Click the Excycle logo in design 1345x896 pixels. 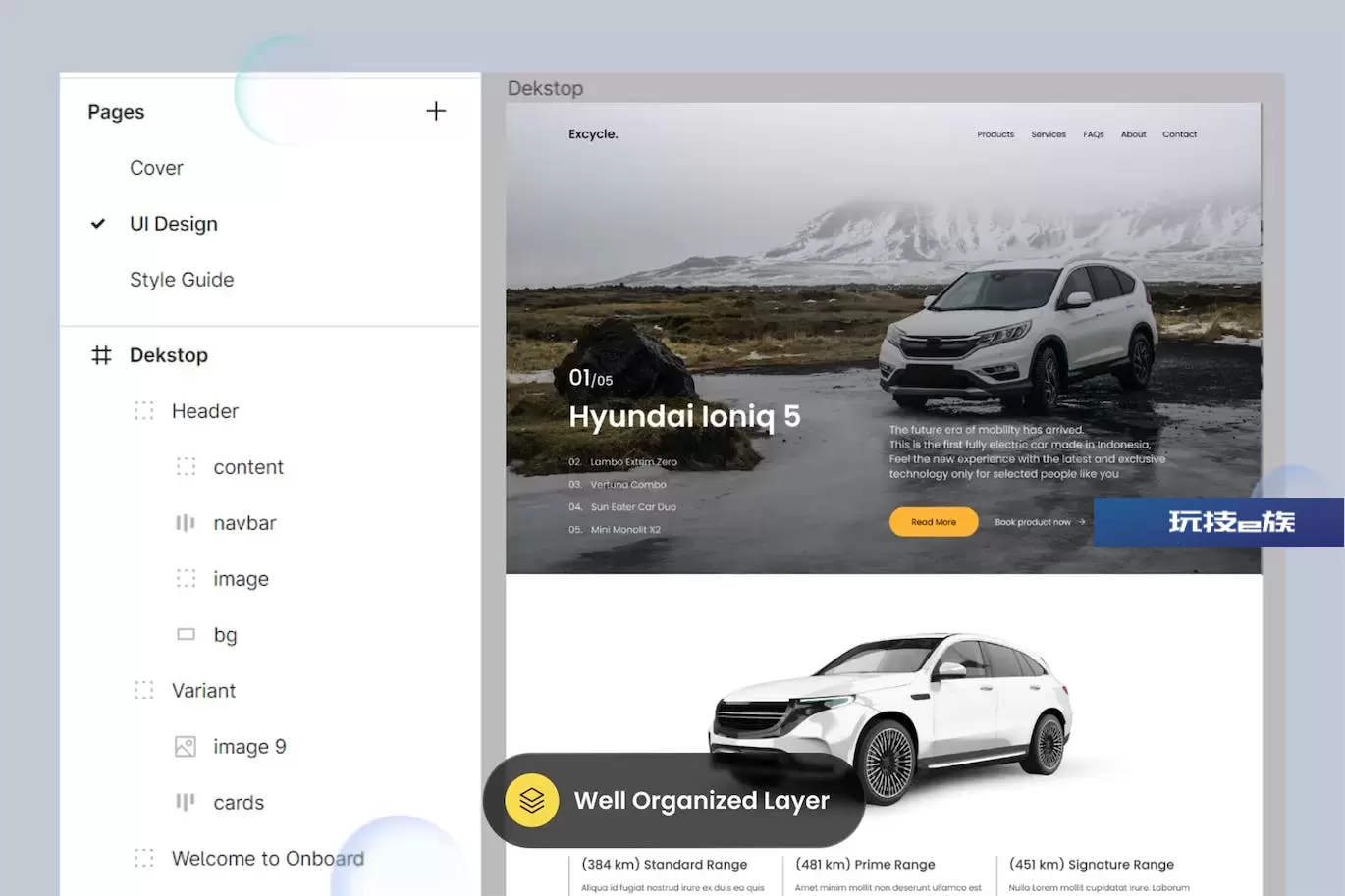pos(593,134)
